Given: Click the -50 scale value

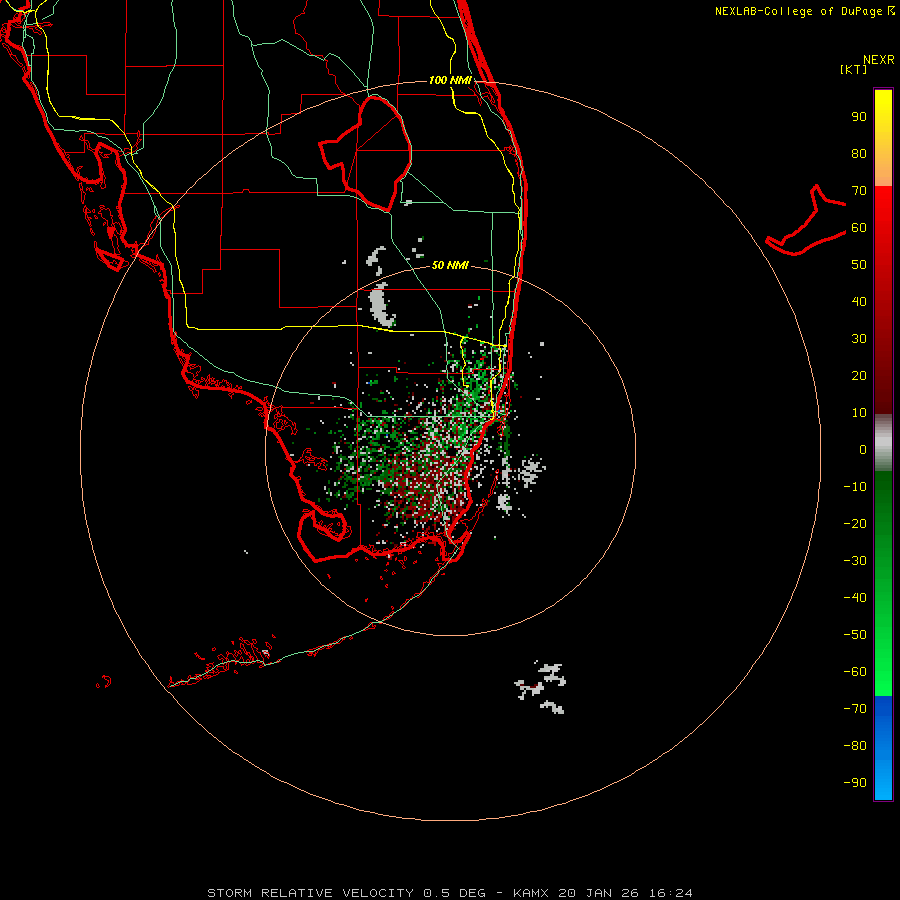Looking at the screenshot, I should point(855,635).
